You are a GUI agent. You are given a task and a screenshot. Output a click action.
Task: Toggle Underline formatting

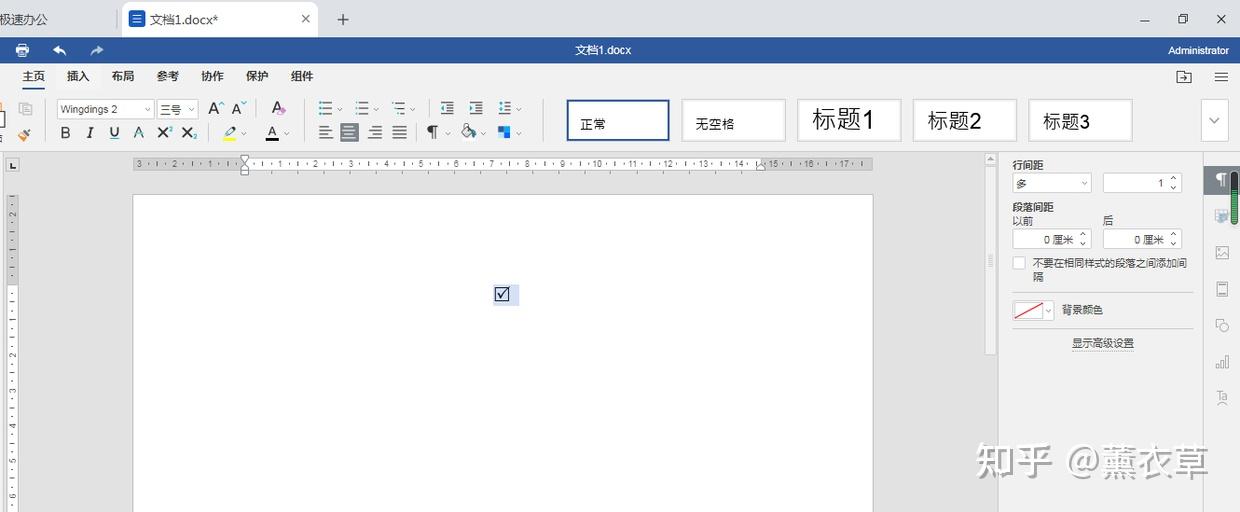[x=114, y=133]
